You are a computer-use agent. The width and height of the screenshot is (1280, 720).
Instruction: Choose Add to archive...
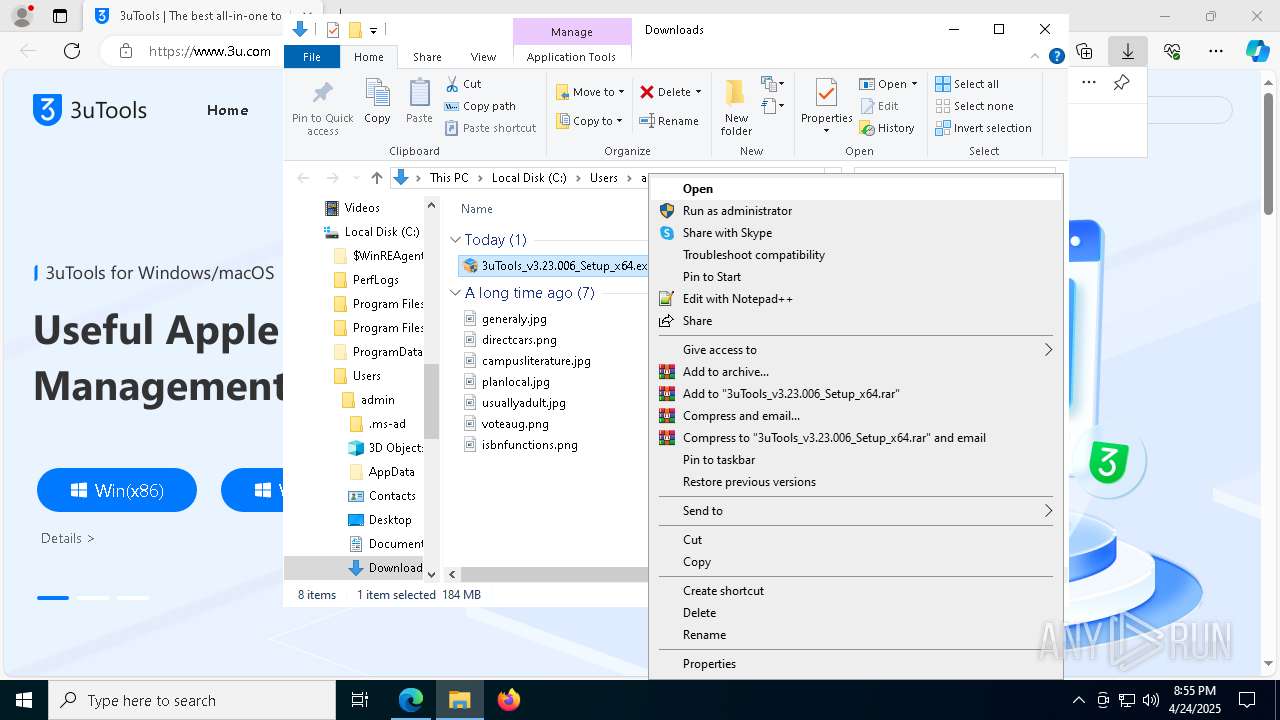click(x=855, y=372)
